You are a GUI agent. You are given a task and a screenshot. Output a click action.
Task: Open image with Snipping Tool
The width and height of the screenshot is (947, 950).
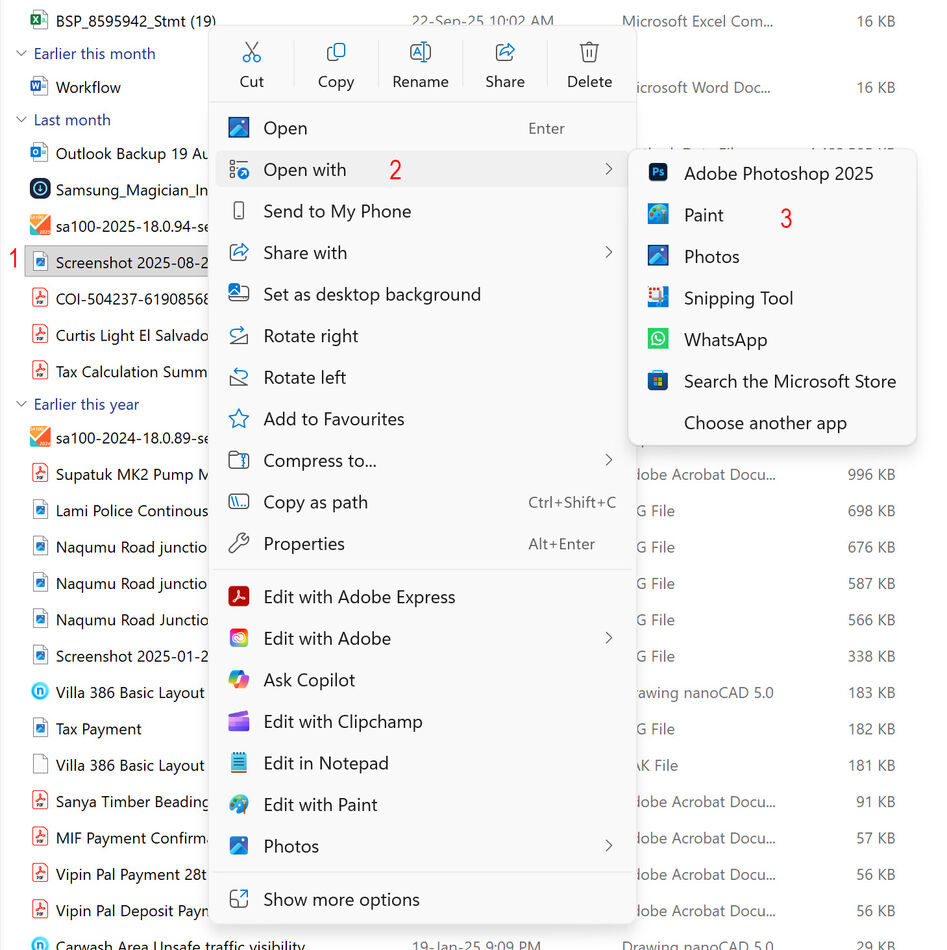point(772,298)
